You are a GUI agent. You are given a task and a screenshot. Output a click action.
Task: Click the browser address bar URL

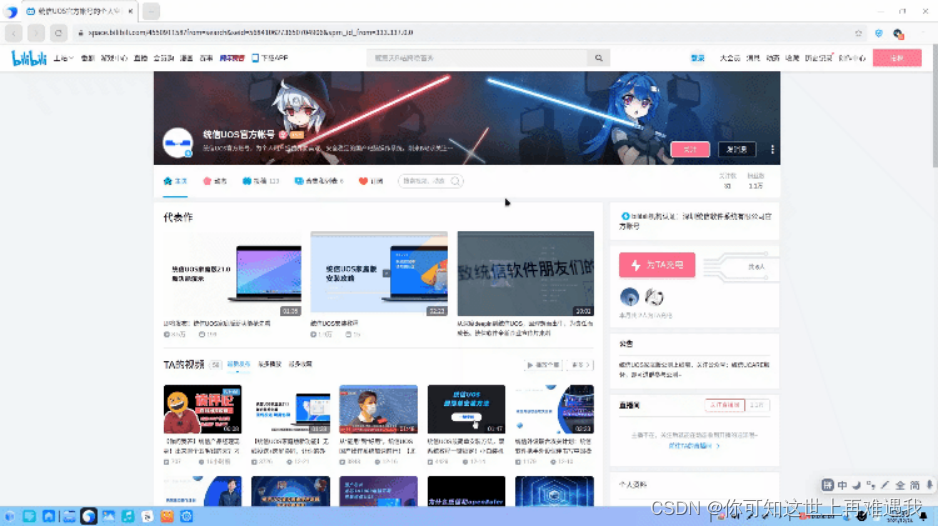[251, 33]
